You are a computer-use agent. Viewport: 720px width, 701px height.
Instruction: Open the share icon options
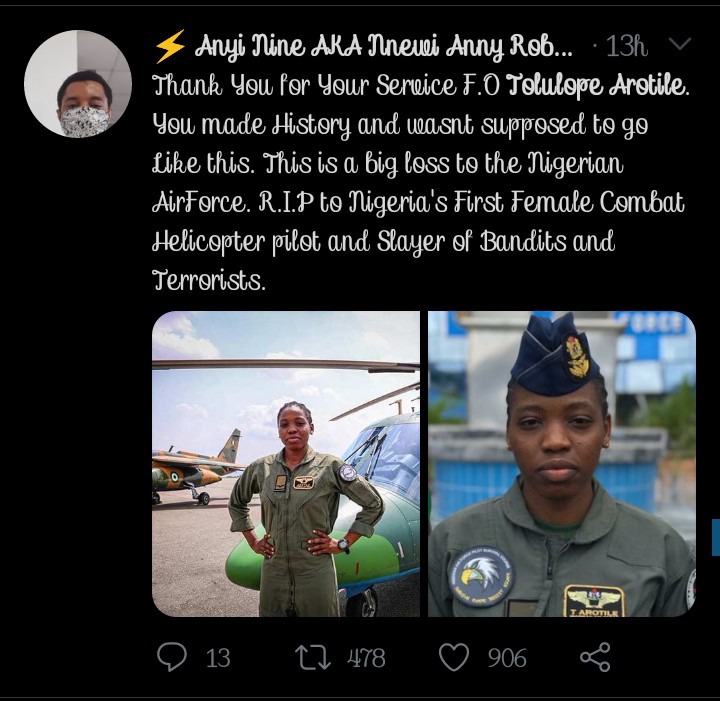coord(595,657)
